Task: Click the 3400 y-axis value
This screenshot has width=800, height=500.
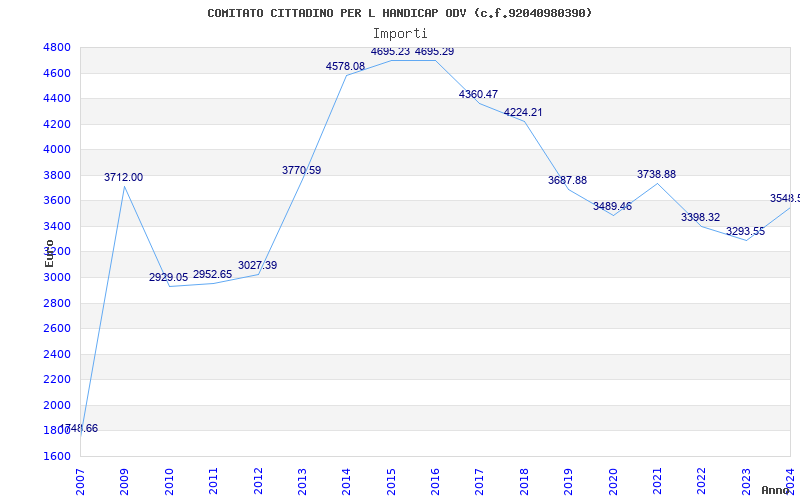Action: pyautogui.click(x=57, y=227)
